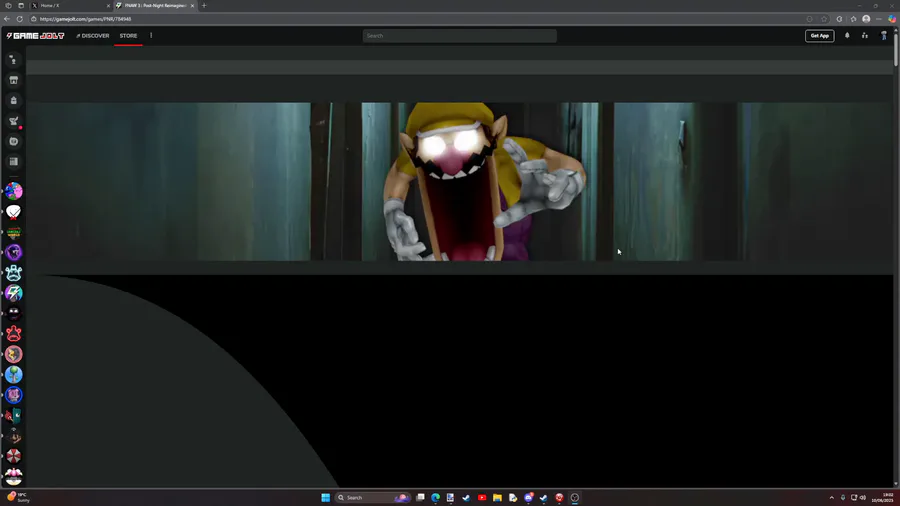
Task: Click the Game Jolt logo
Action: tap(35, 36)
